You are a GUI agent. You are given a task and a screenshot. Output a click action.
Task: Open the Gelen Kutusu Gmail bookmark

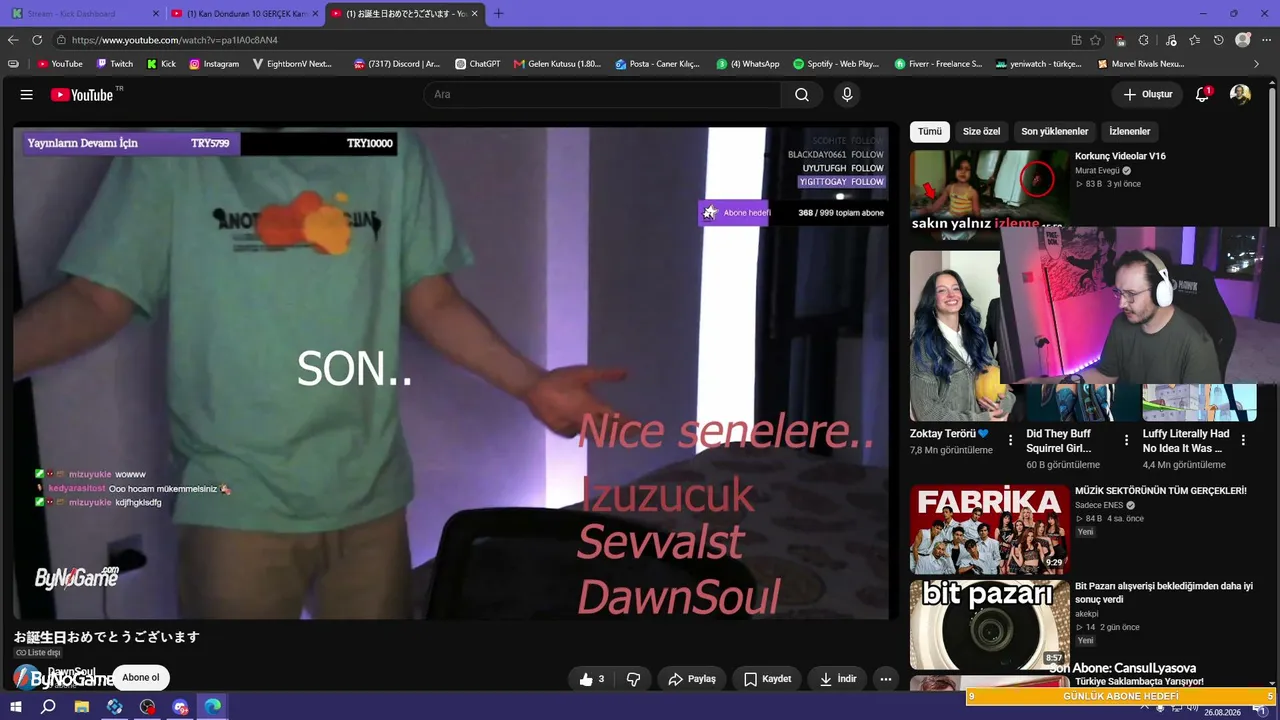tap(558, 64)
